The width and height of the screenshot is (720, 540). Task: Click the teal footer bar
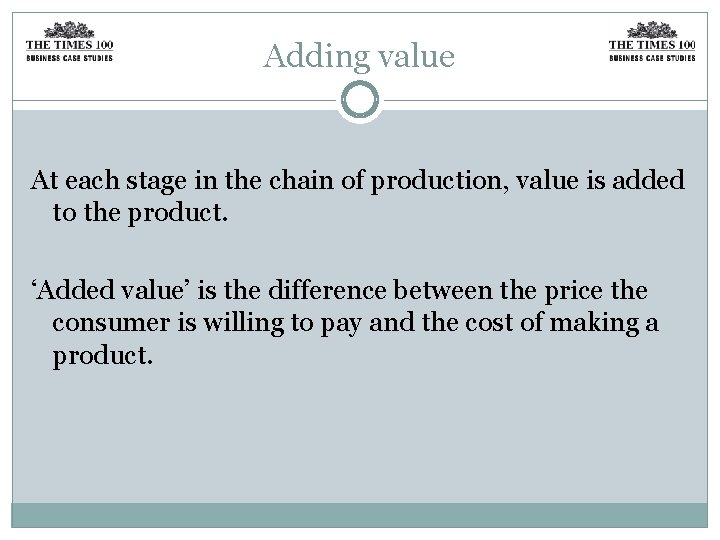tap(360, 515)
